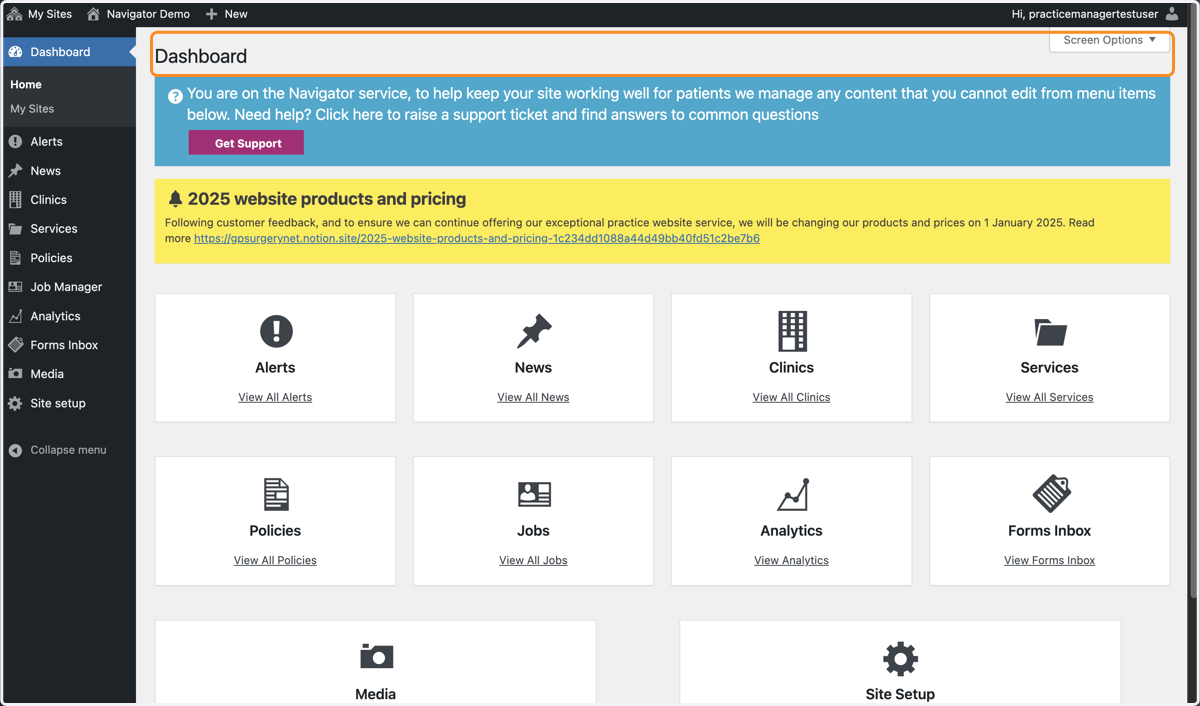The image size is (1200, 706).
Task: Click the 2025 website products and pricing heading
Action: (327, 199)
